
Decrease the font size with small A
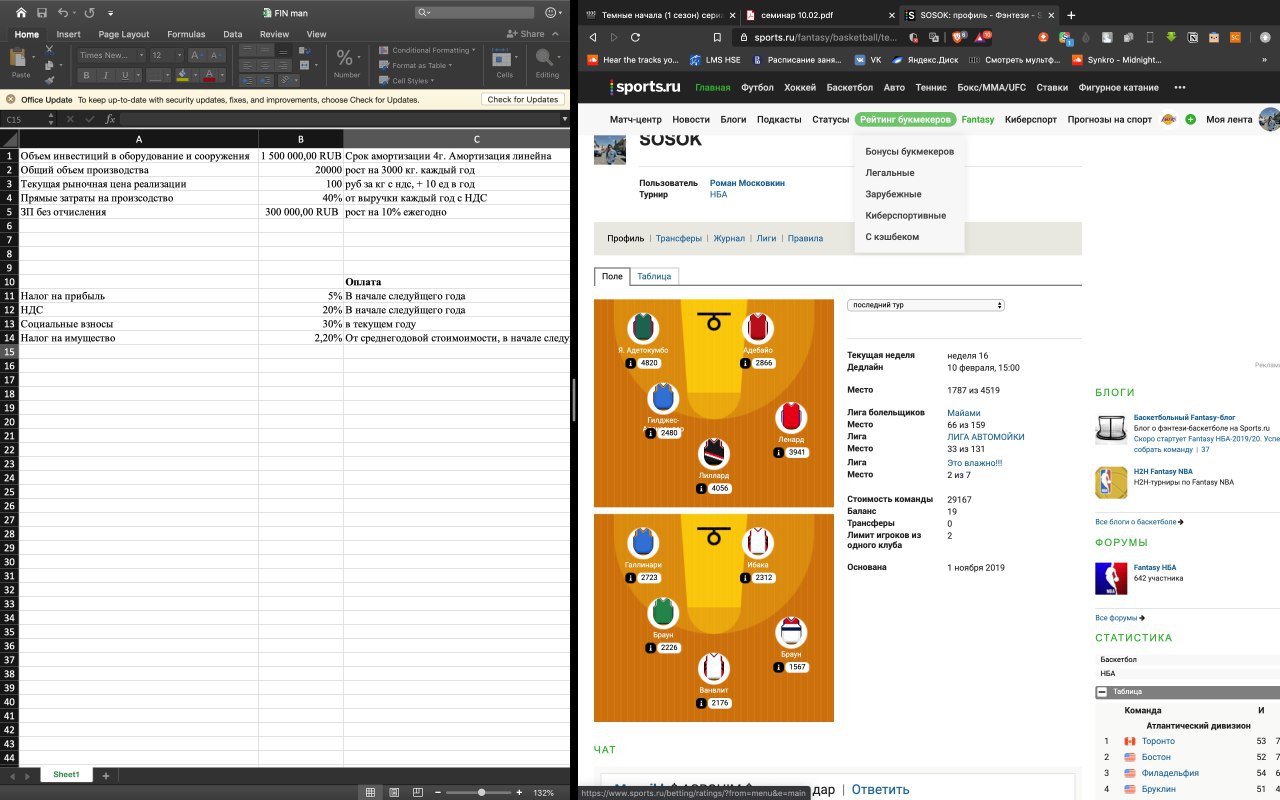[215, 55]
